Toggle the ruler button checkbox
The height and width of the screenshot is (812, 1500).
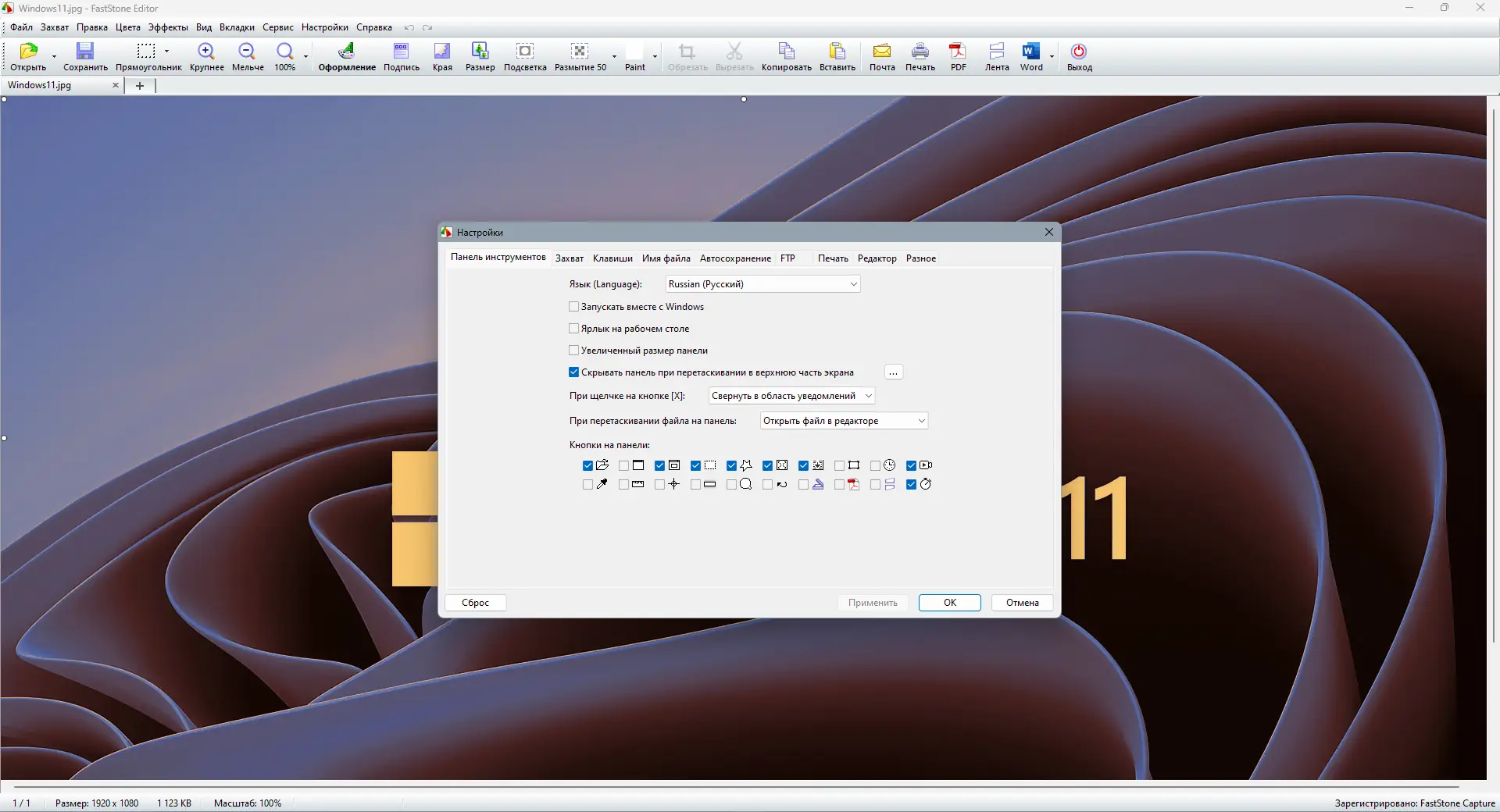point(623,484)
